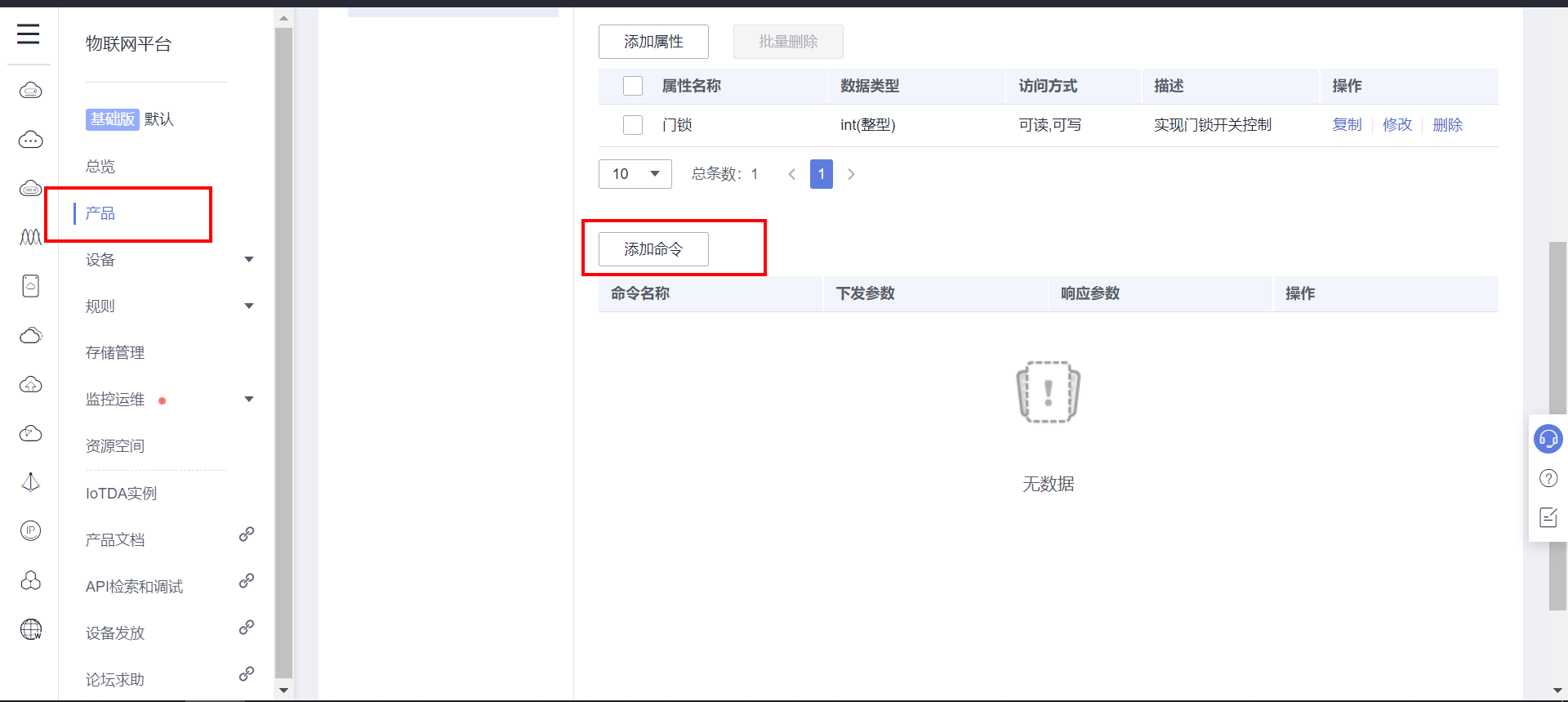The width and height of the screenshot is (1568, 702).
Task: Click the sailboat-shaped icon in the rail
Action: pos(30,482)
